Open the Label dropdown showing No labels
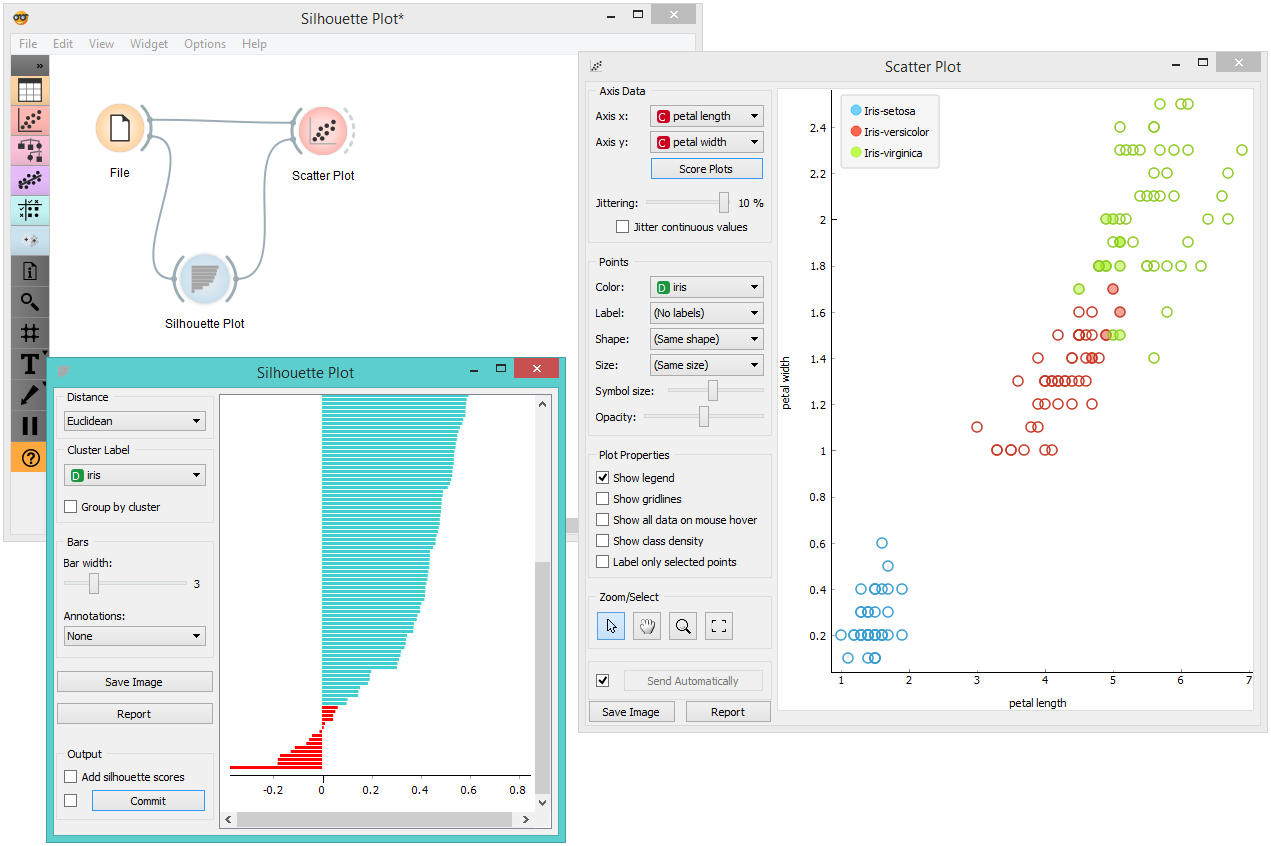The width and height of the screenshot is (1271, 846). click(706, 313)
